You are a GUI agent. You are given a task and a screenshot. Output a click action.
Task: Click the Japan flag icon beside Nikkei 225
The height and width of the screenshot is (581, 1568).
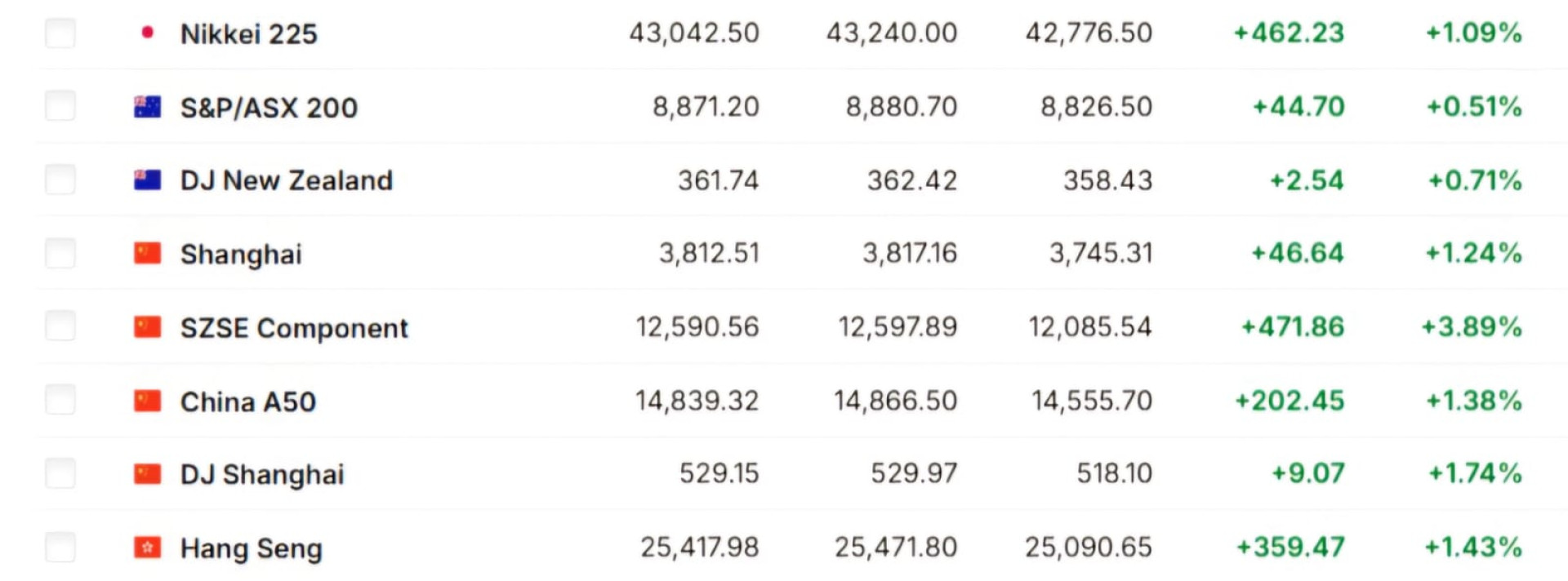147,33
